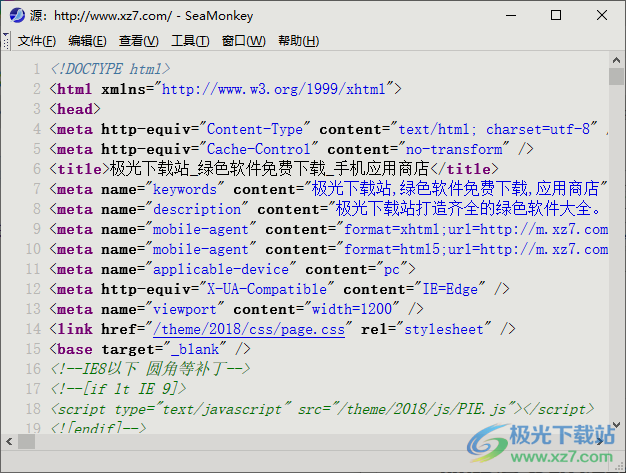The image size is (626, 473).
Task: Click the _blank attribute value
Action: click(x=195, y=349)
